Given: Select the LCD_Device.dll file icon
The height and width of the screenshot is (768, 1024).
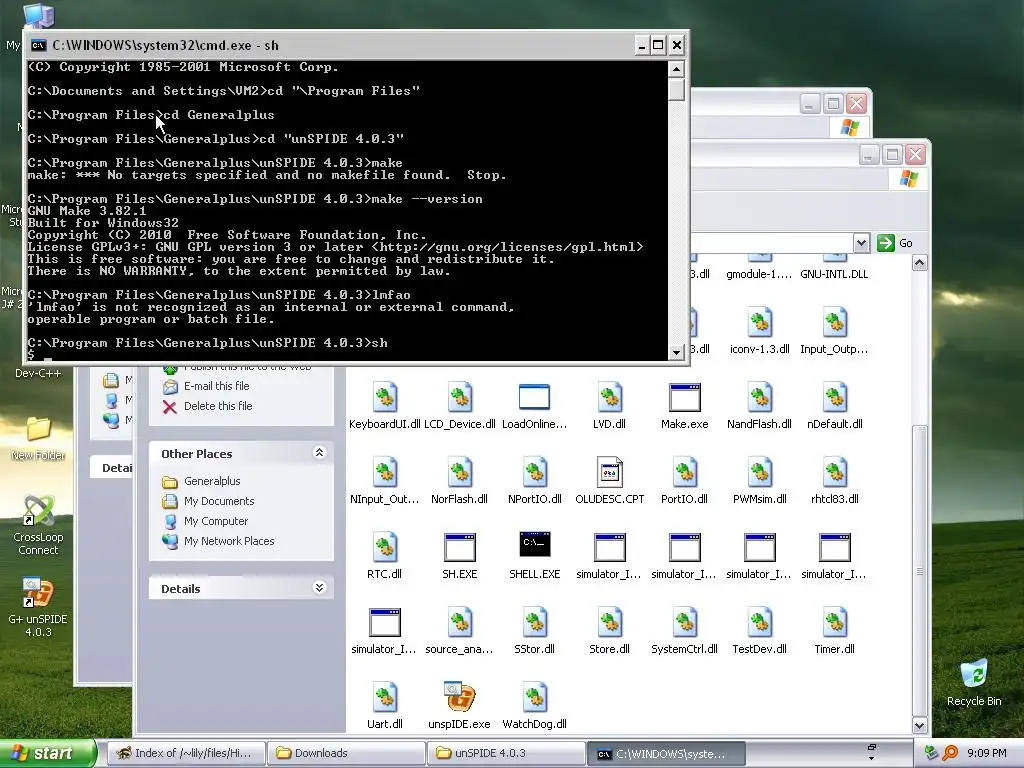Looking at the screenshot, I should 460,397.
